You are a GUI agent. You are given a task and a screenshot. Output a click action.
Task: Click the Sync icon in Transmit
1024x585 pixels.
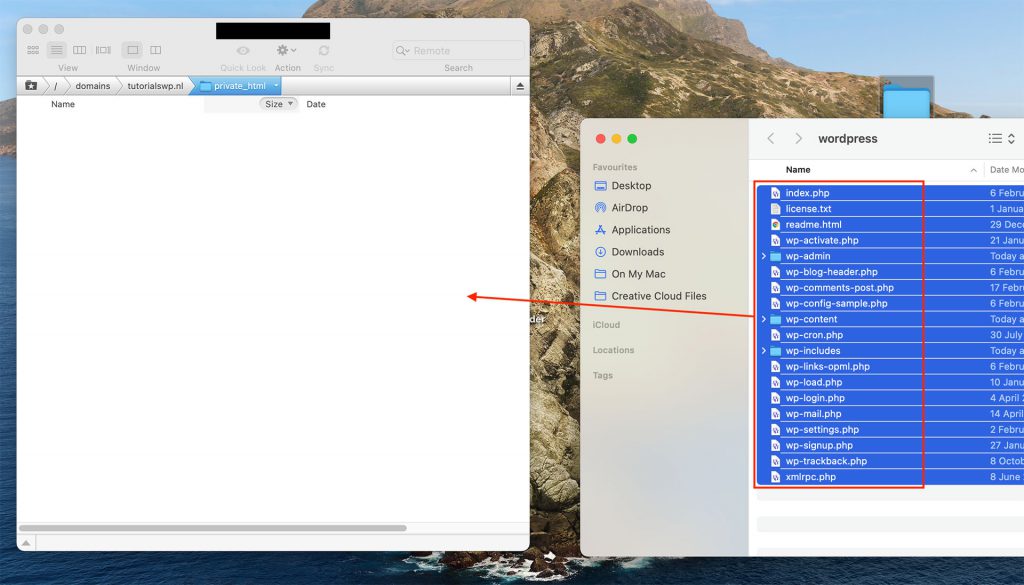tap(324, 50)
